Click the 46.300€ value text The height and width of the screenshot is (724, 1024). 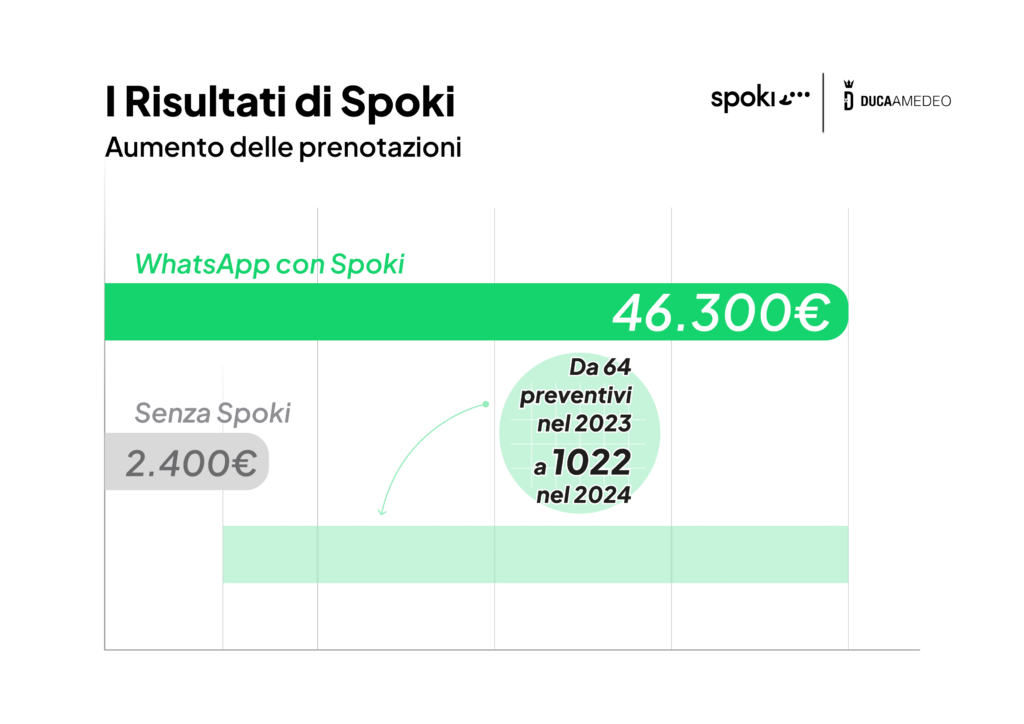coord(722,313)
